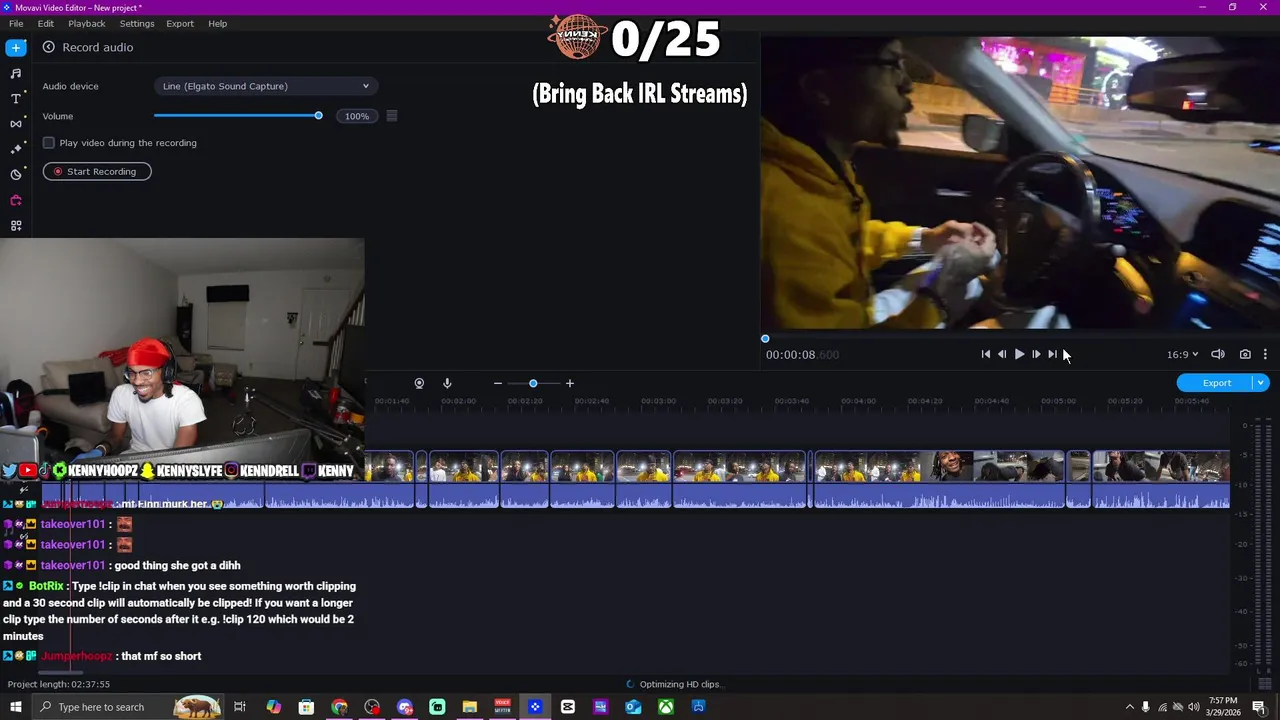The height and width of the screenshot is (720, 1280).
Task: Open the More tools grid icon
Action: (x=16, y=226)
